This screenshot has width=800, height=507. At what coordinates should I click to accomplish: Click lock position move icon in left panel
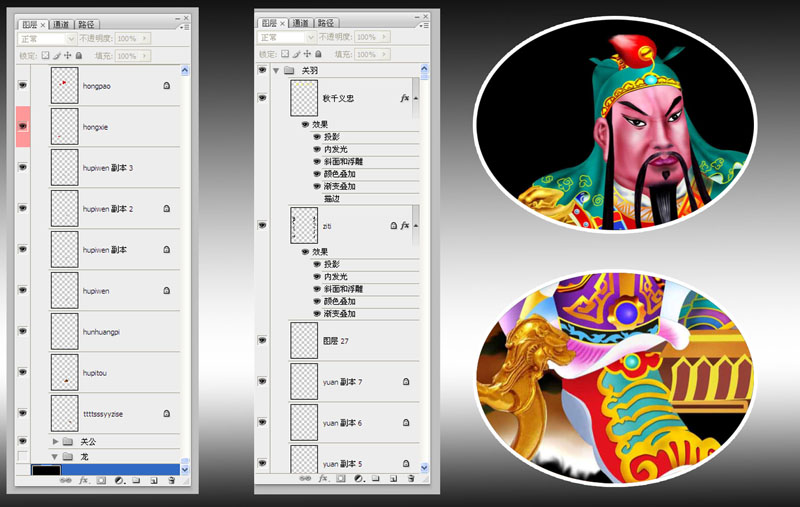[x=67, y=55]
